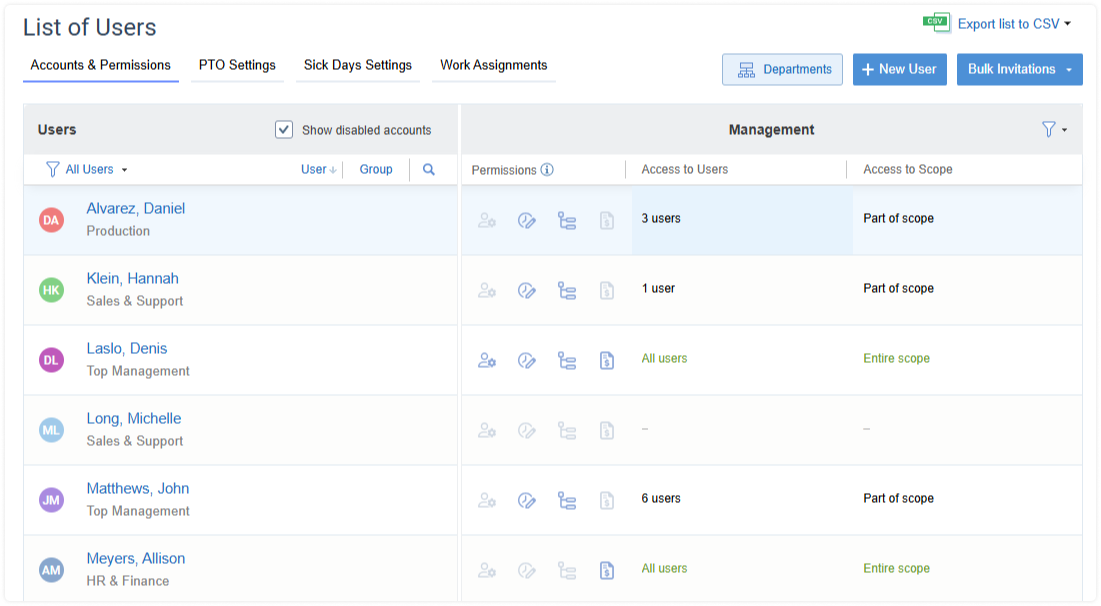The height and width of the screenshot is (606, 1101).
Task: Click manage accounts icon for Laslo, Denis
Action: tap(487, 360)
